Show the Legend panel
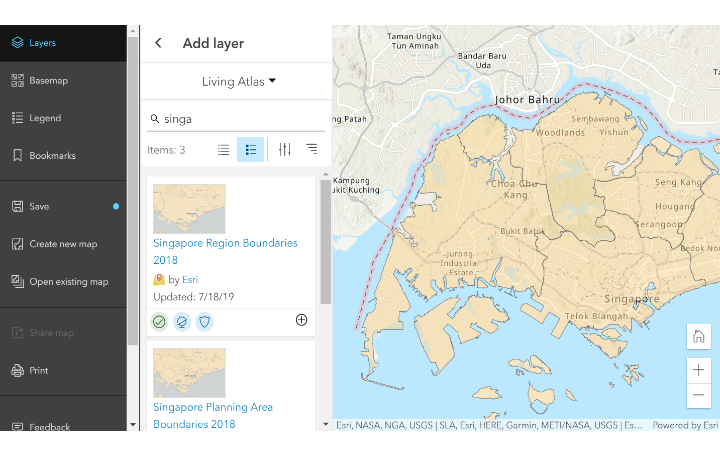 click(x=63, y=118)
